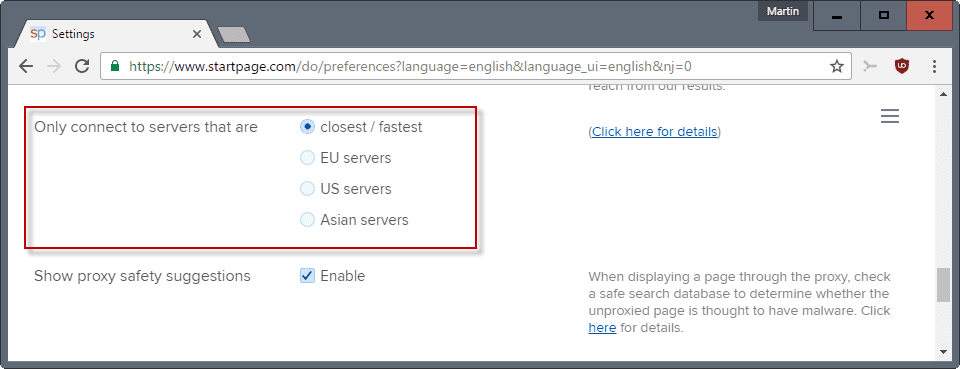Toggle the proxy safety suggestions Enable checkbox
Image resolution: width=960 pixels, height=369 pixels.
pos(307,276)
